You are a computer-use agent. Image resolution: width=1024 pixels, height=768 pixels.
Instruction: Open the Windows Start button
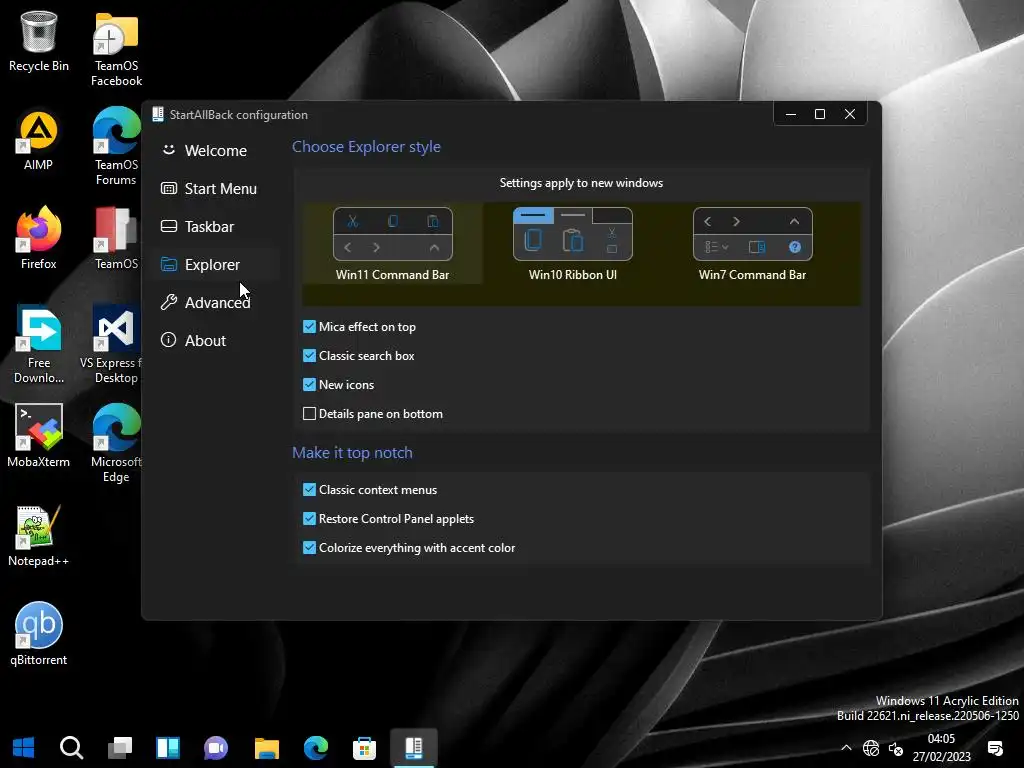pyautogui.click(x=24, y=747)
